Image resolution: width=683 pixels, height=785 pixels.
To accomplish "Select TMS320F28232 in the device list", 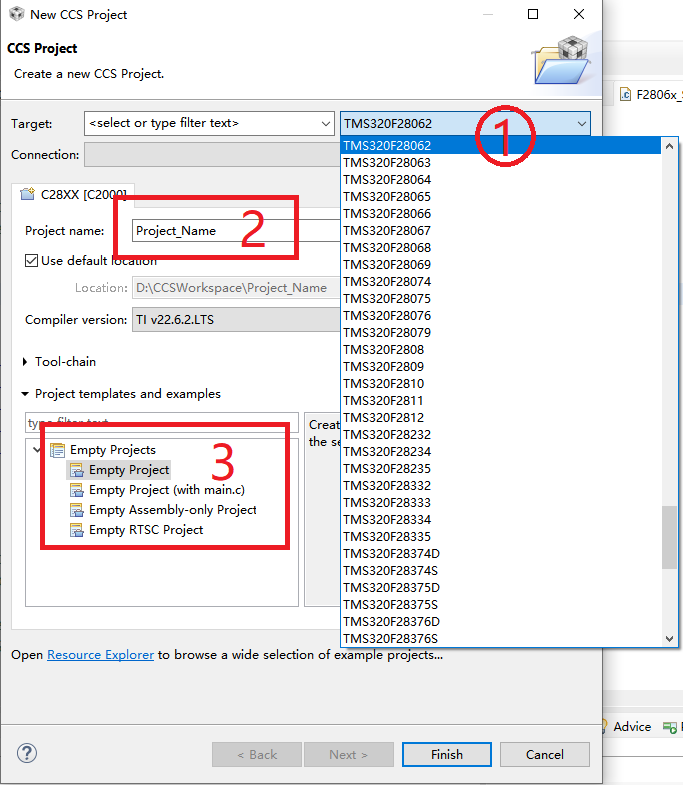I will pos(501,435).
